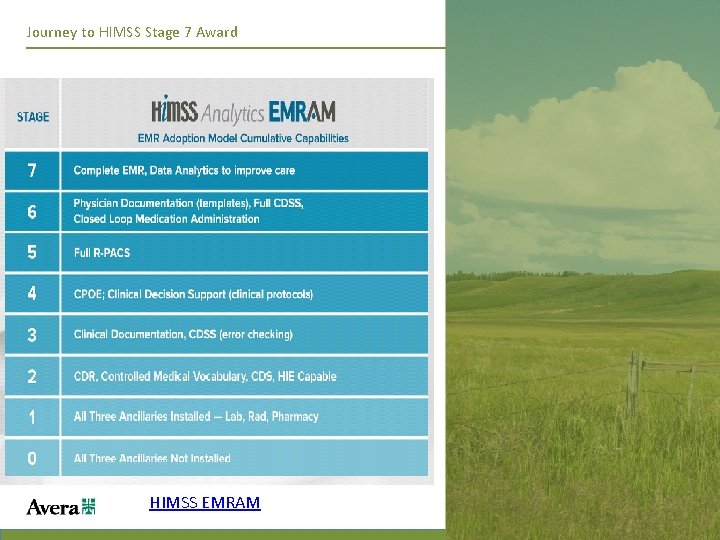Click stage number 4 cell
Screen dimensions: 720x540
[32, 293]
